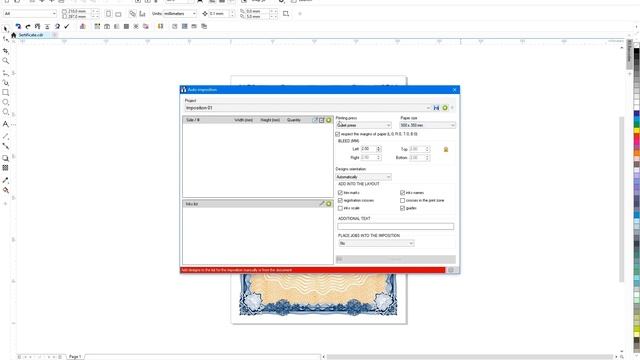Click the page width field in property bar
The height and width of the screenshot is (360, 640).
pos(79,11)
